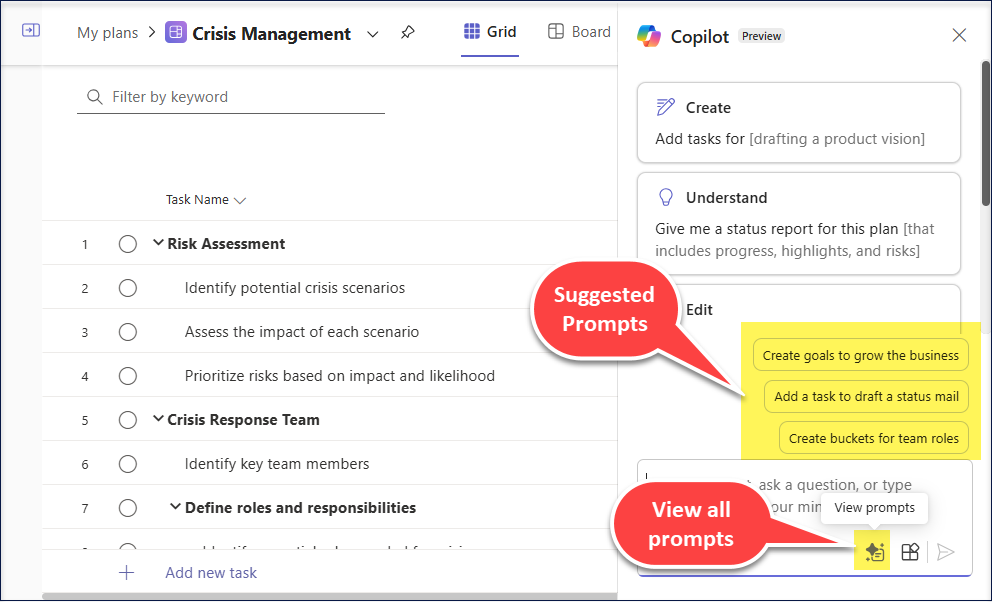The width and height of the screenshot is (992, 602).
Task: Click the View prompts sparkle icon
Action: (874, 552)
